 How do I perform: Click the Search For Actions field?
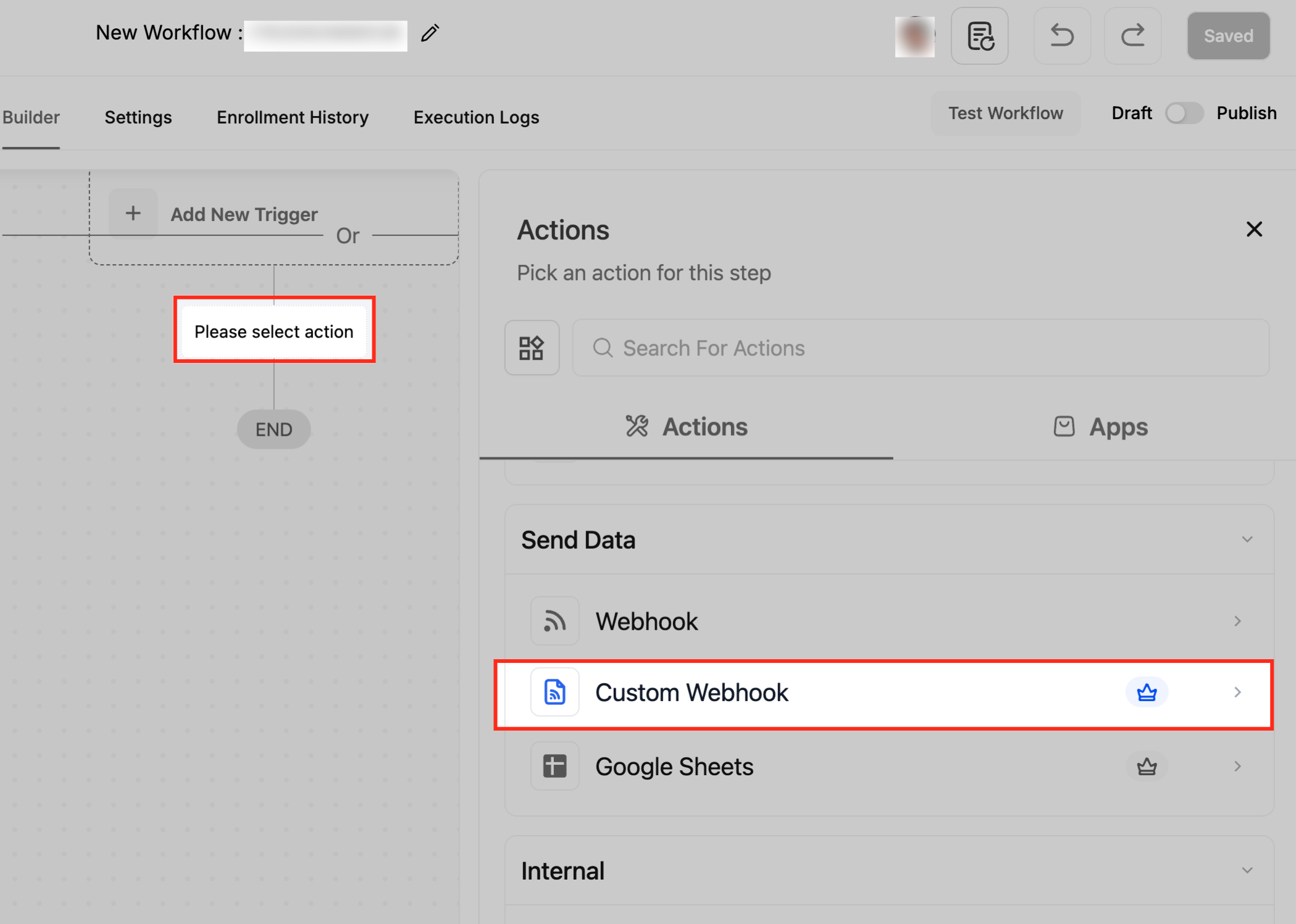tap(920, 348)
